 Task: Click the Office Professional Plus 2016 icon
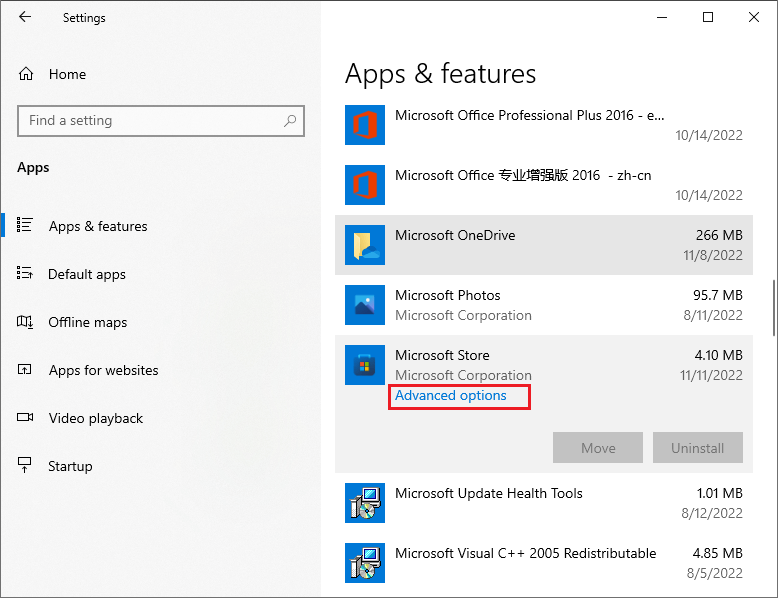click(x=365, y=125)
